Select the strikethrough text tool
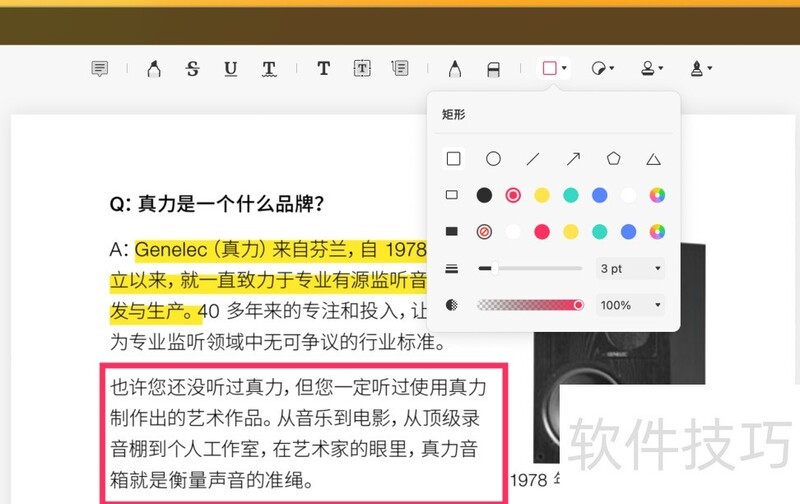 192,68
